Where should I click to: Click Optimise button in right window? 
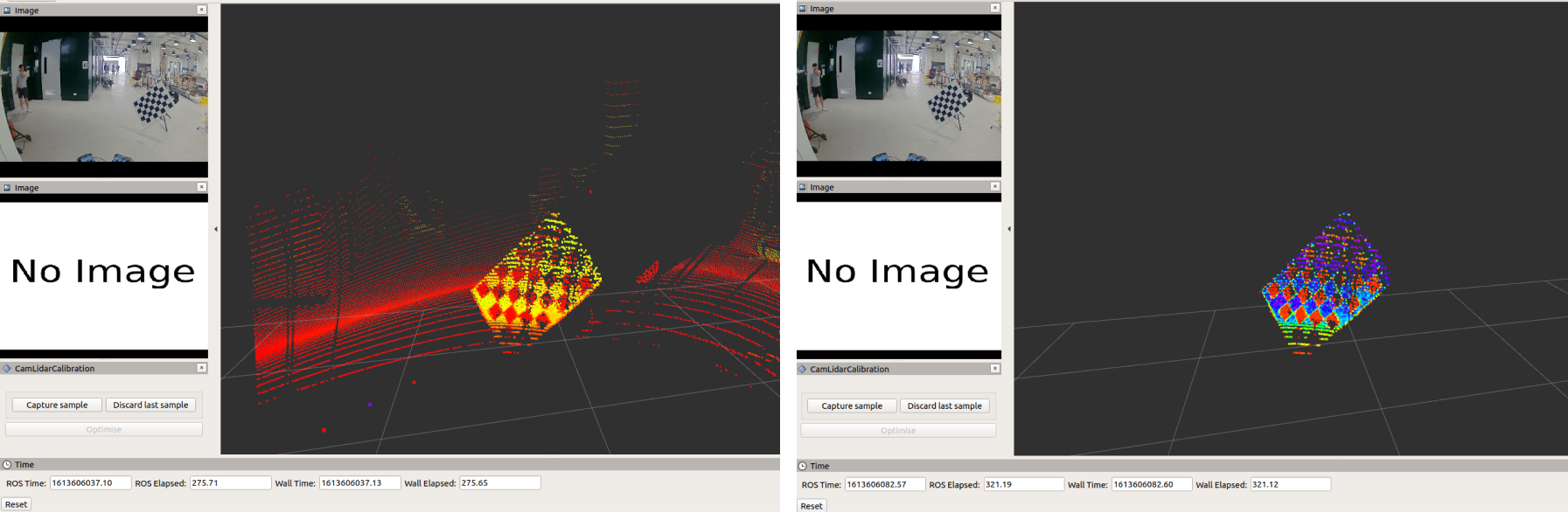tap(898, 430)
